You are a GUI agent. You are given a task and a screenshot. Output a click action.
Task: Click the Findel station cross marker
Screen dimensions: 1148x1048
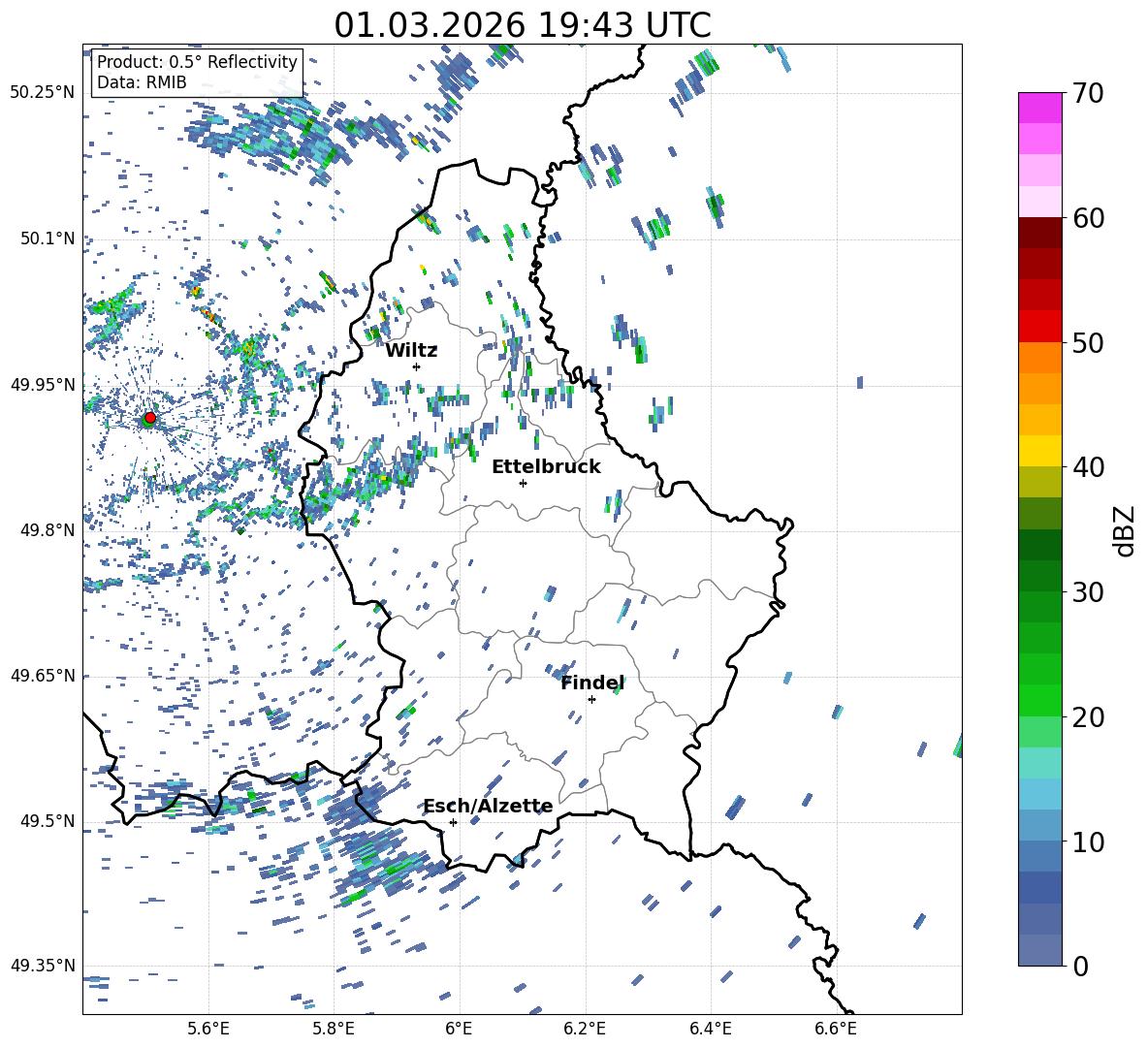(x=591, y=700)
